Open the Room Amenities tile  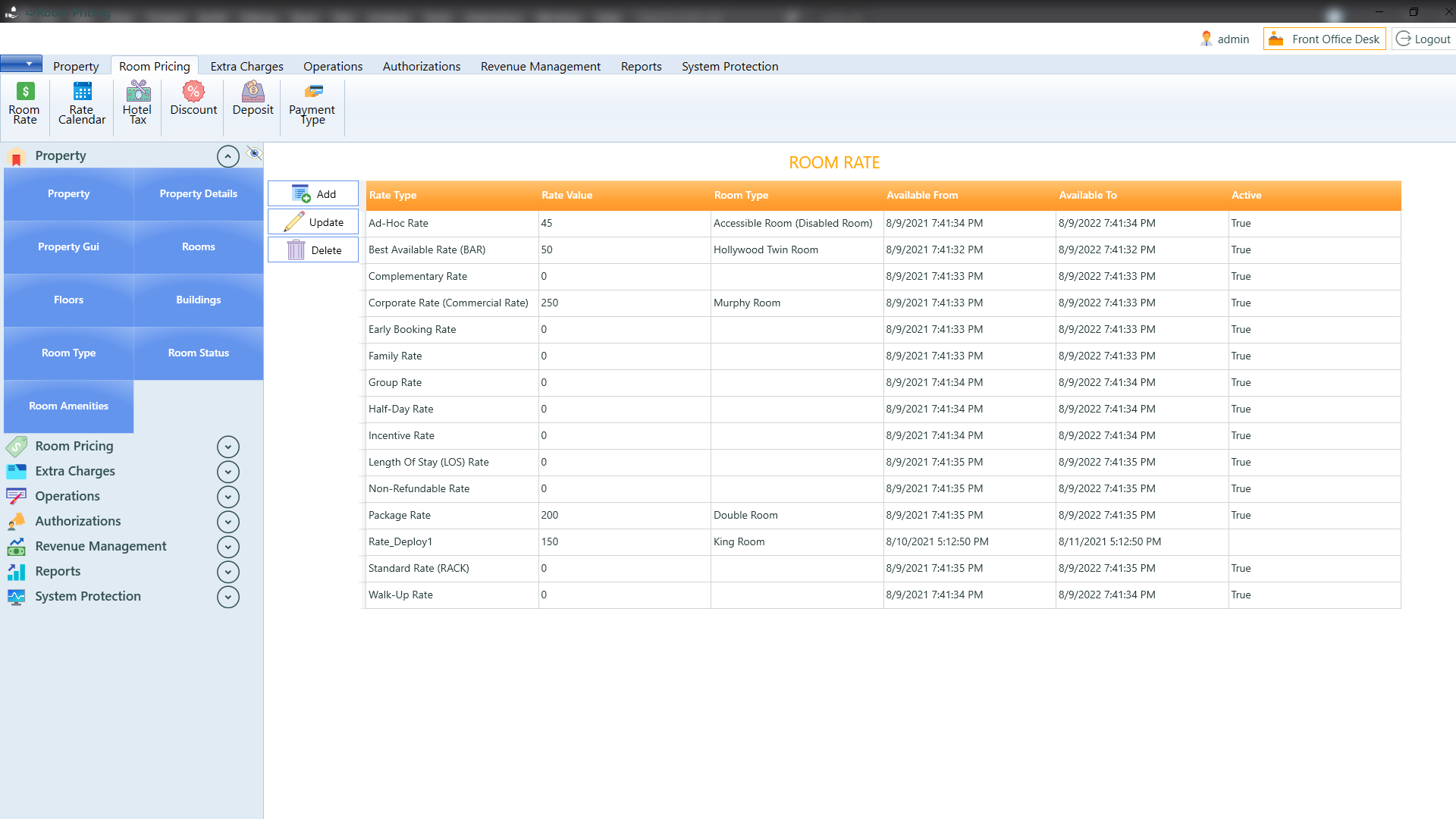(x=69, y=406)
